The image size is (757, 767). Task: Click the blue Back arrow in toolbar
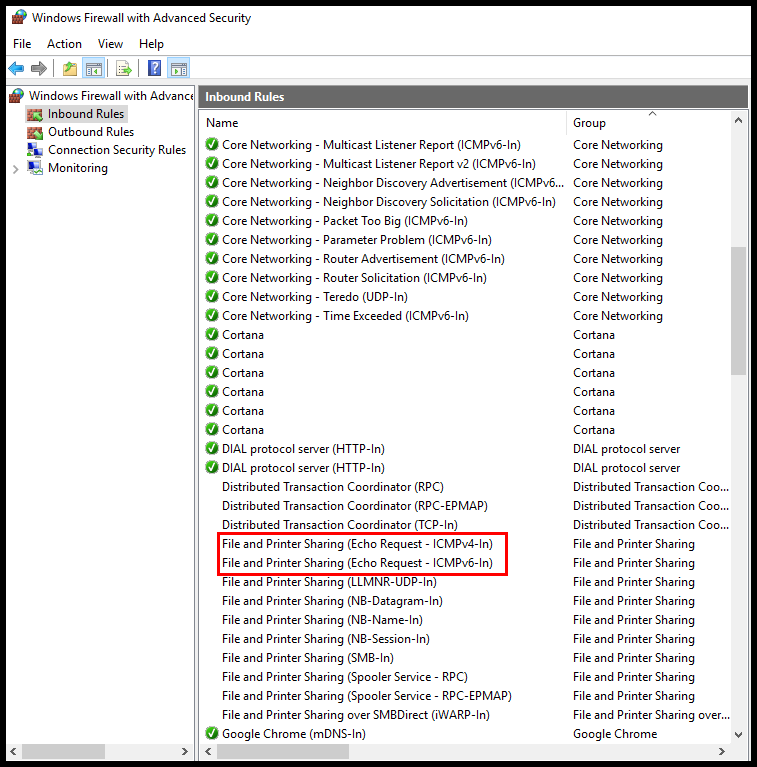pos(16,68)
